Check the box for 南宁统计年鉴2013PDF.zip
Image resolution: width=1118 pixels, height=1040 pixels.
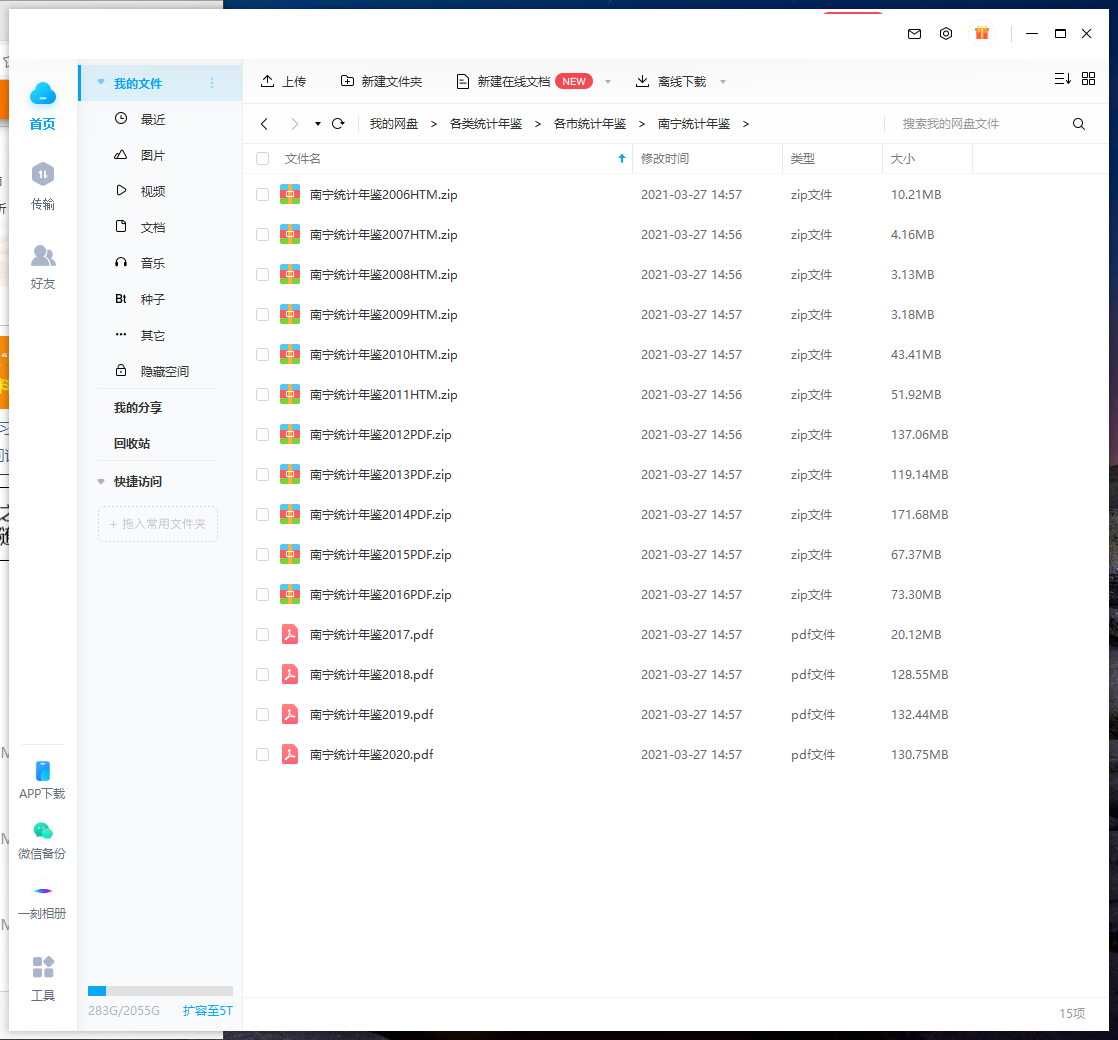[262, 474]
